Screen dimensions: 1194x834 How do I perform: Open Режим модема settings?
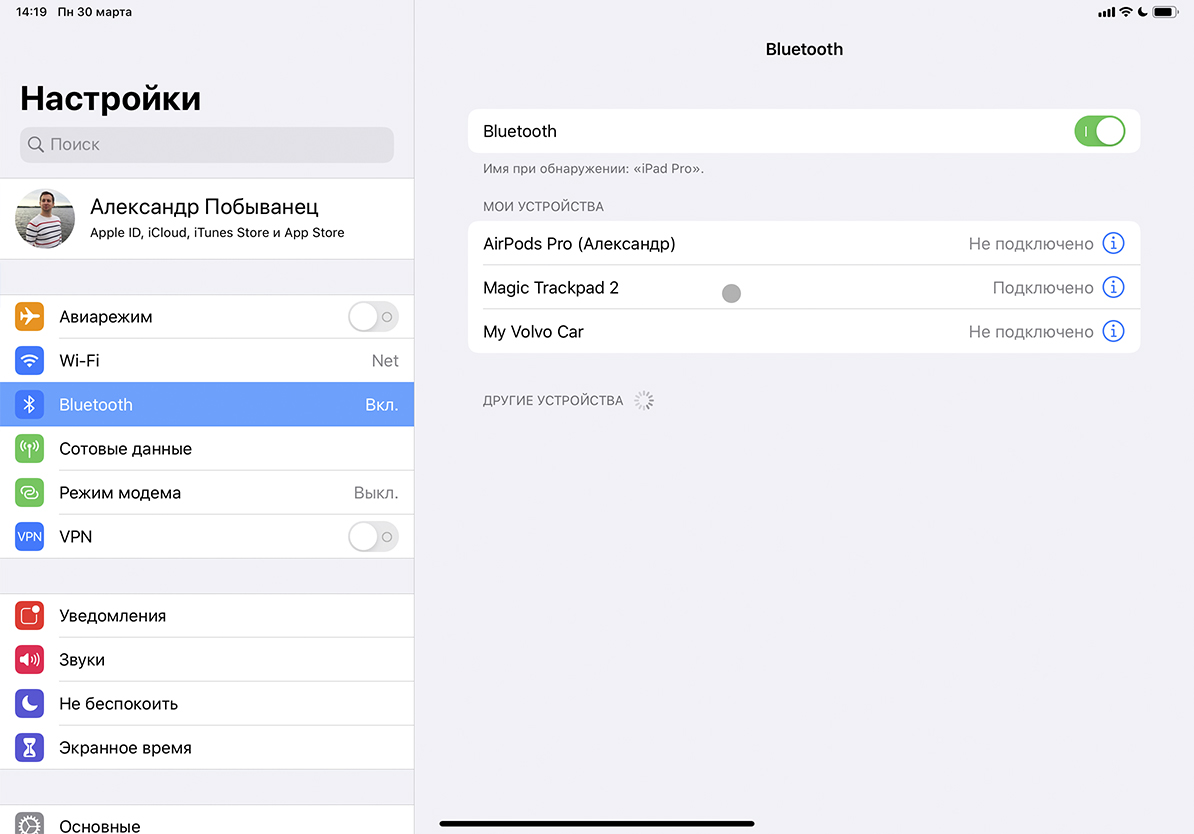pyautogui.click(x=207, y=493)
